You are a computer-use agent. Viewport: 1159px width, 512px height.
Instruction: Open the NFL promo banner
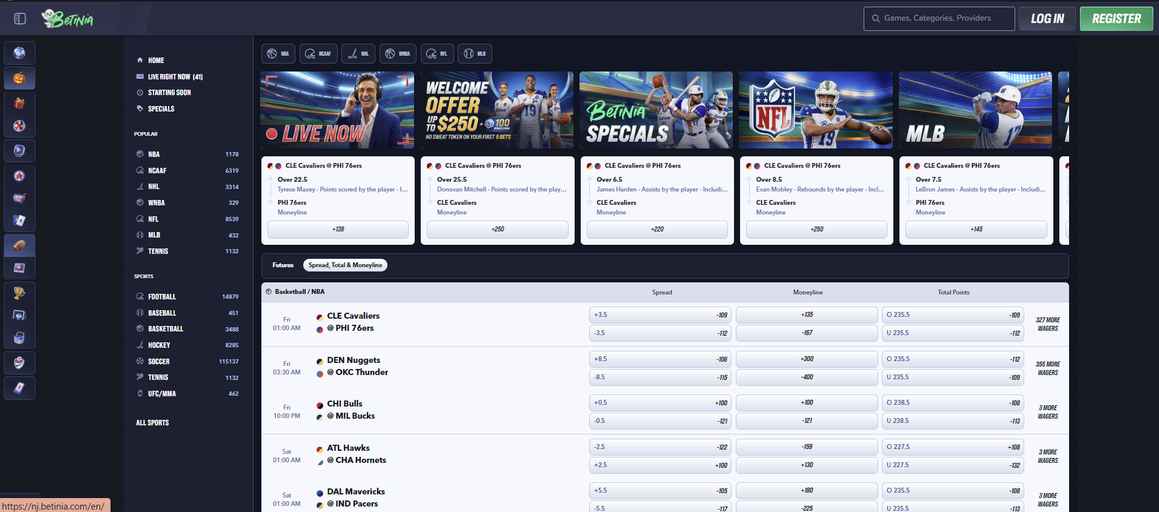tap(816, 110)
